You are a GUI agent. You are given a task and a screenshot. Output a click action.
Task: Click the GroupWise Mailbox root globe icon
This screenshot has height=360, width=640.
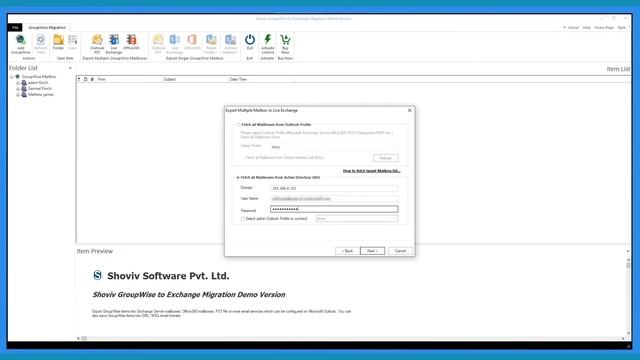pos(18,77)
